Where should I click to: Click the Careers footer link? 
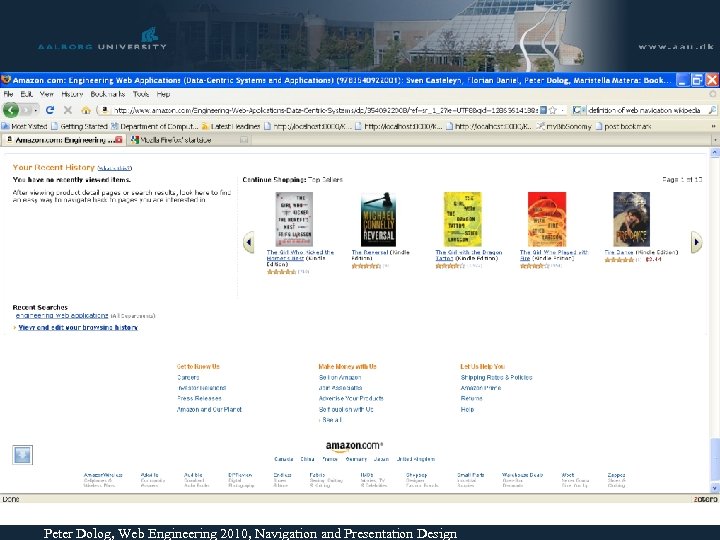point(188,377)
